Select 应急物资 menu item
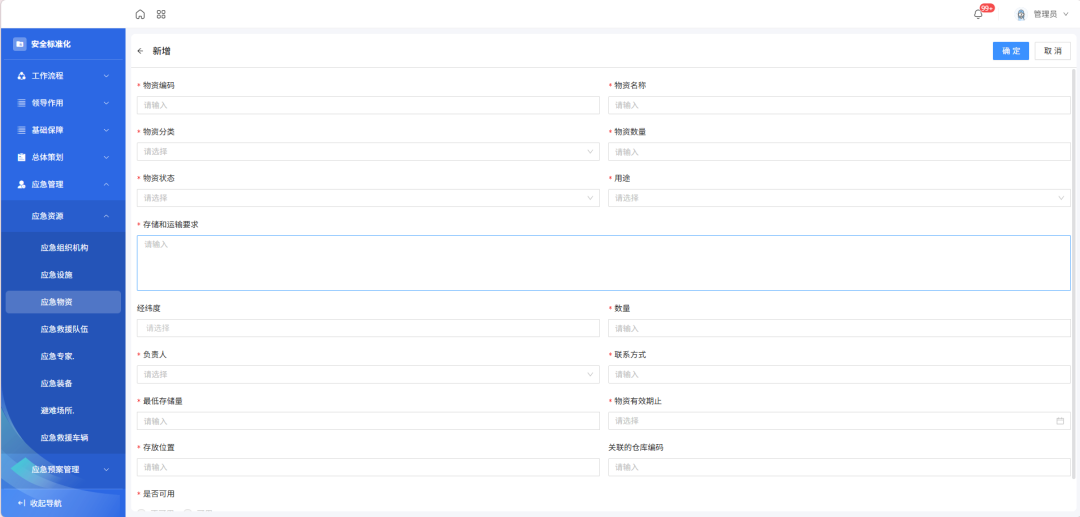Viewport: 1080px width, 517px height. pos(63,302)
